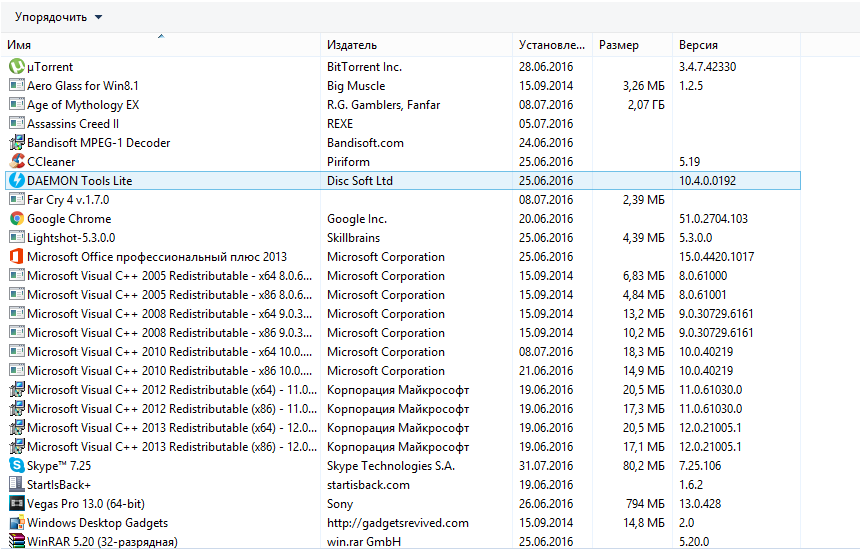860x549 pixels.
Task: Click the Lightshot program icon
Action: click(x=16, y=238)
